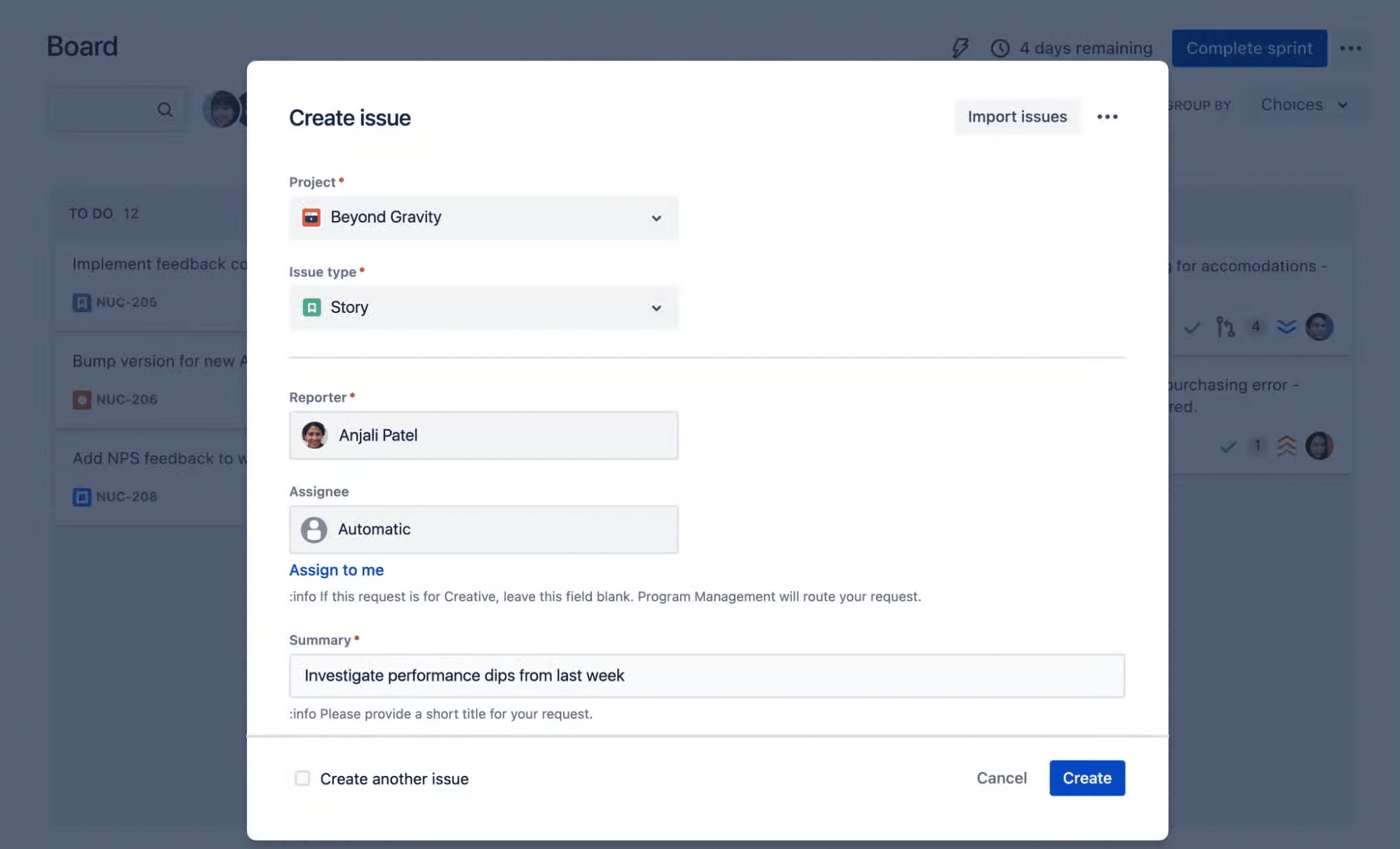
Task: Open the Choices group-by dropdown
Action: (1305, 105)
